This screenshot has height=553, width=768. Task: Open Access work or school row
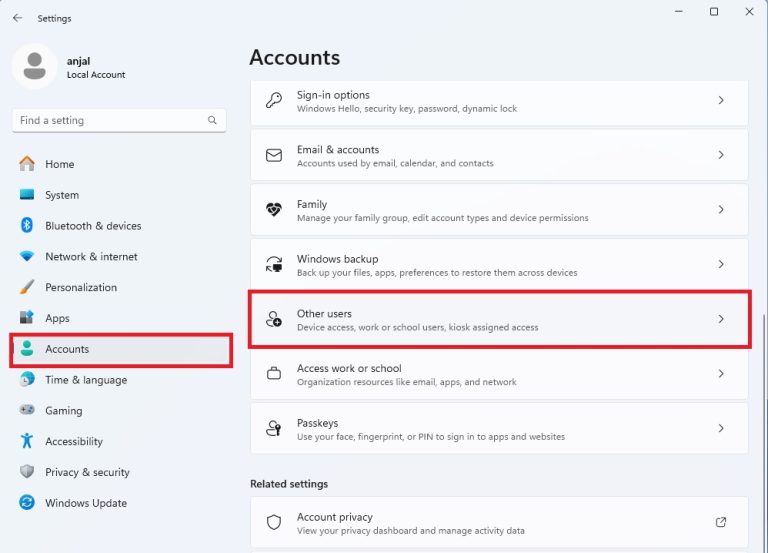498,374
